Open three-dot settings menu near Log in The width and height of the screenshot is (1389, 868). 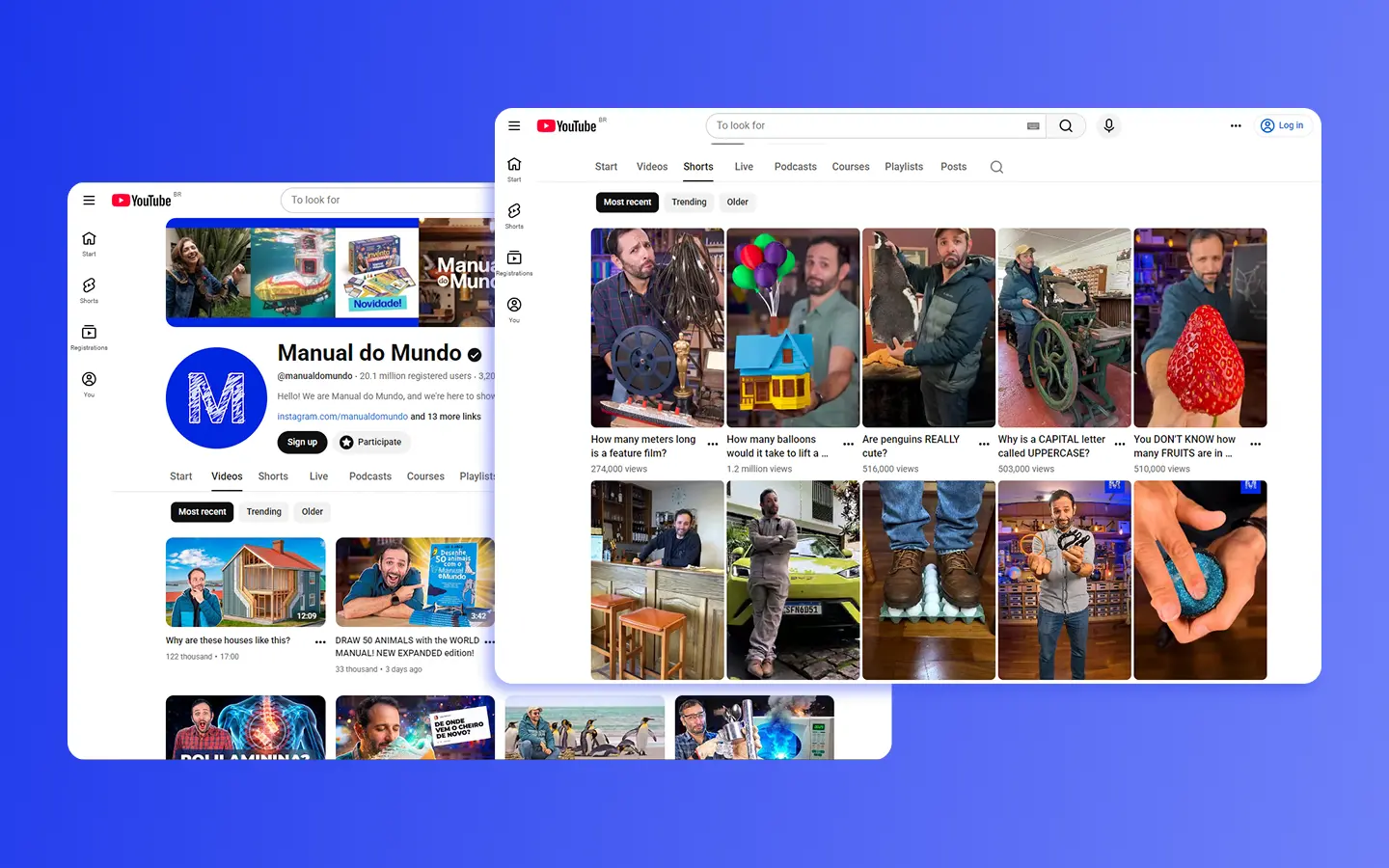[x=1236, y=125]
